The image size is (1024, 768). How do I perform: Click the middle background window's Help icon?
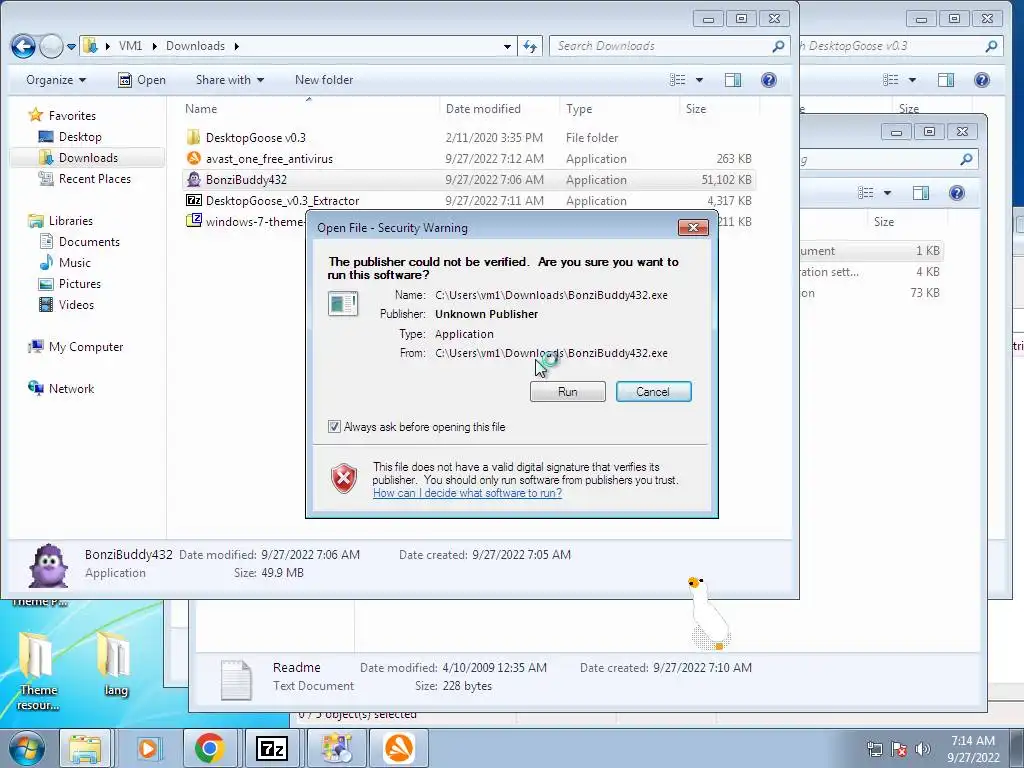(957, 193)
